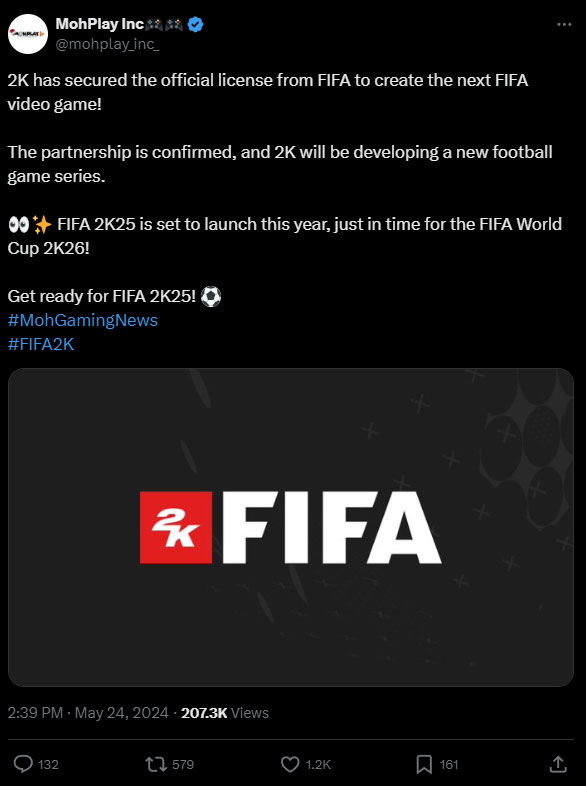586x786 pixels.
Task: Click the red 2K logo in image
Action: 175,527
